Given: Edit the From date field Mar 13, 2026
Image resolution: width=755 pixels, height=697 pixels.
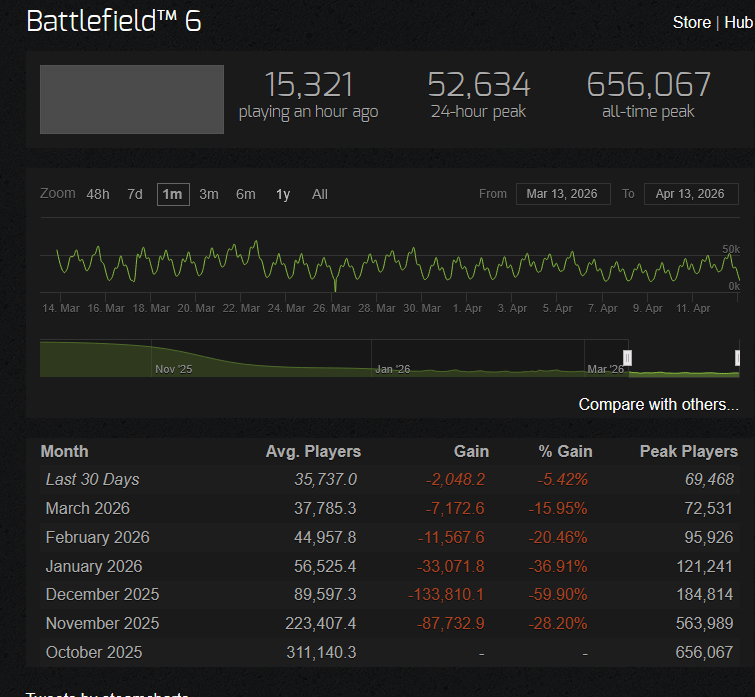Looking at the screenshot, I should pos(563,194).
